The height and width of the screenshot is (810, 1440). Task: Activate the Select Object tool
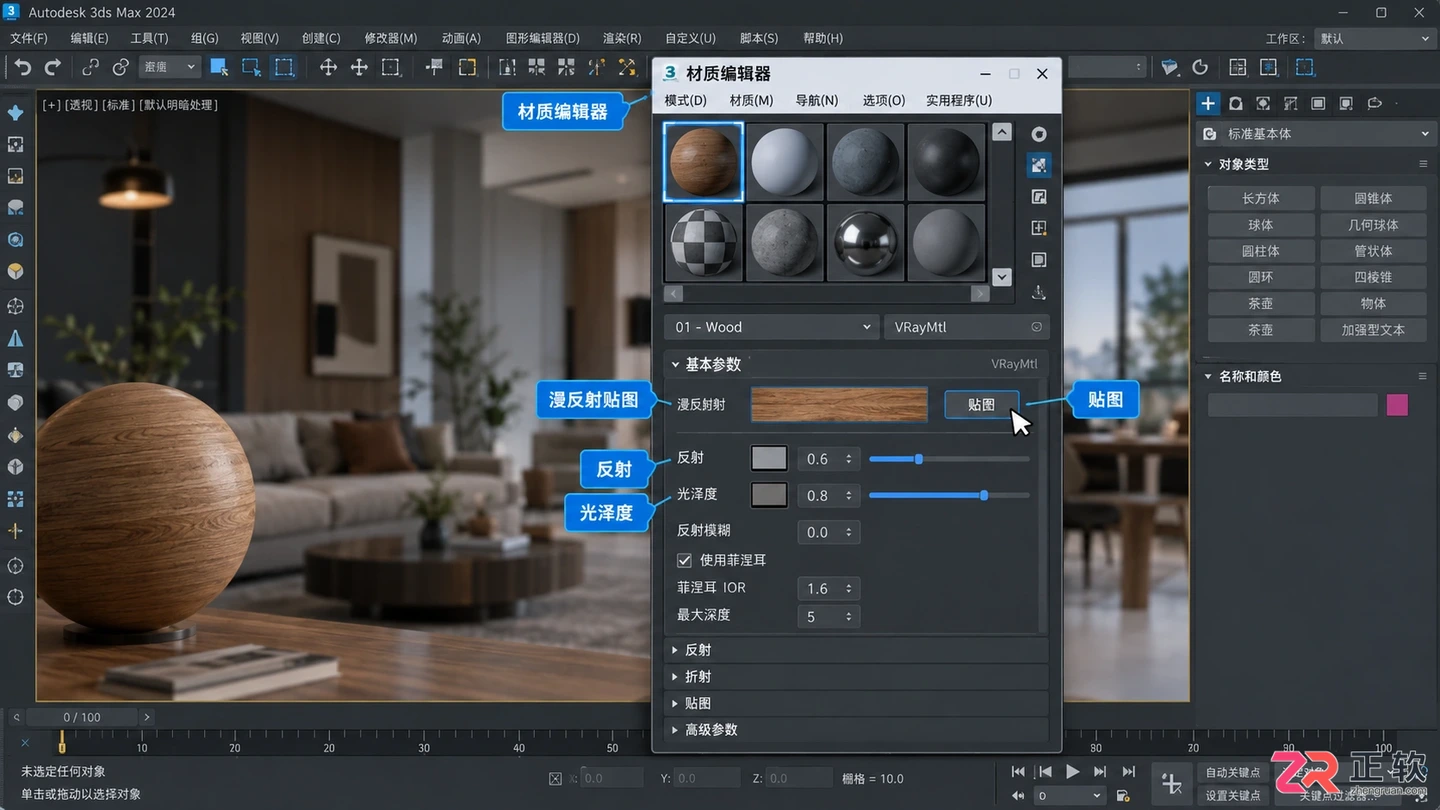pos(218,67)
